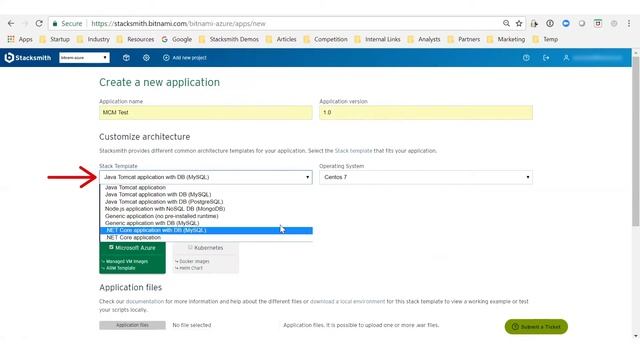Open the Marketing bookmark folder
The width and height of the screenshot is (640, 360).
click(506, 39)
